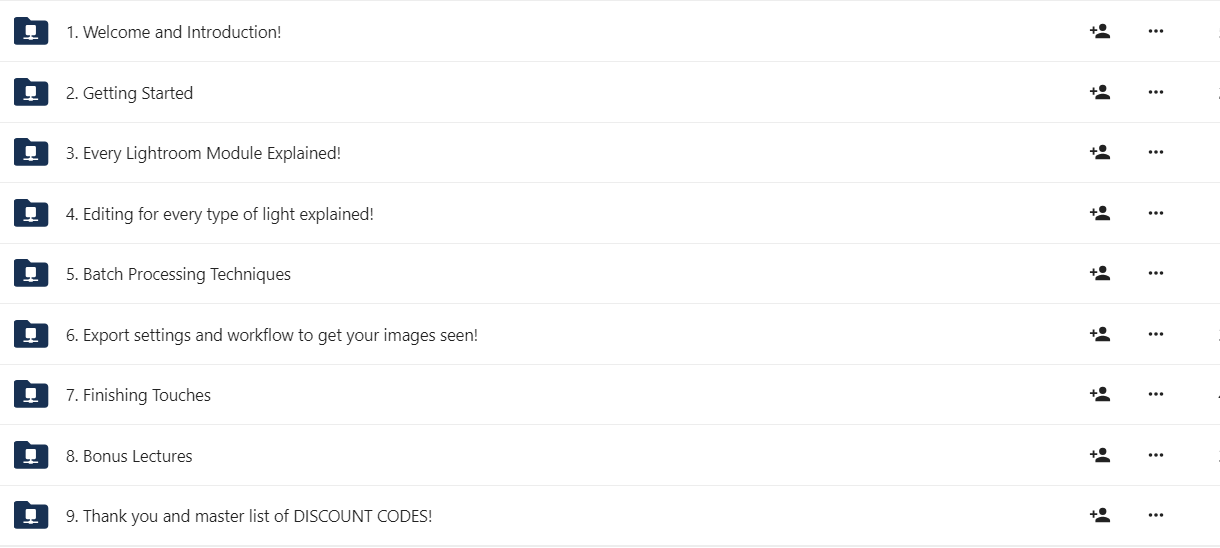
Task: Share the Bonus Lectures folder
Action: 1100,455
